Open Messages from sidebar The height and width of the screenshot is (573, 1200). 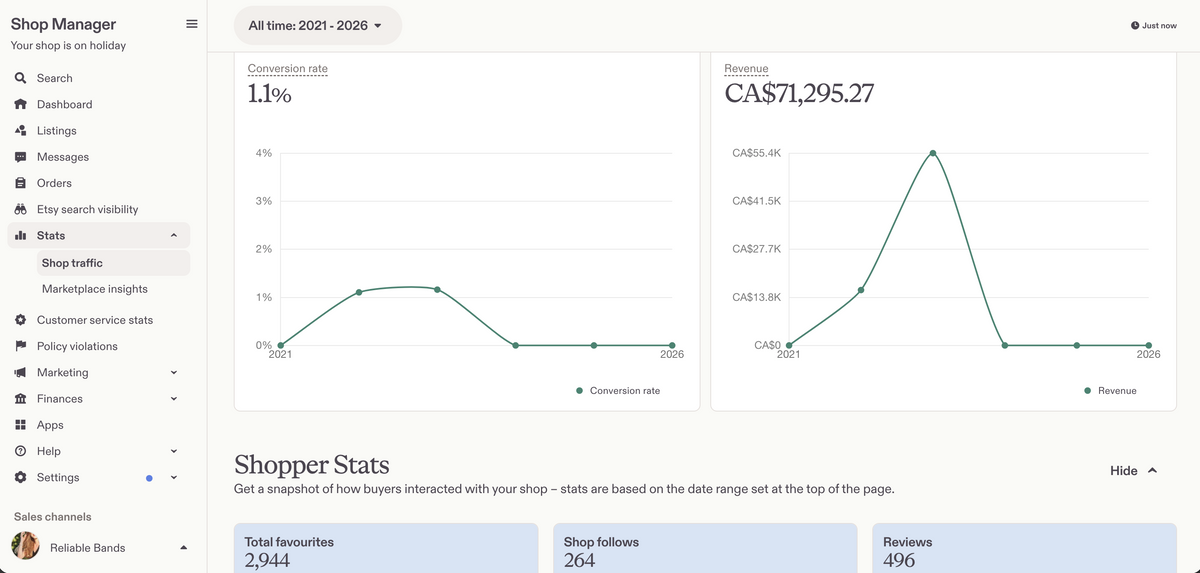tap(63, 157)
